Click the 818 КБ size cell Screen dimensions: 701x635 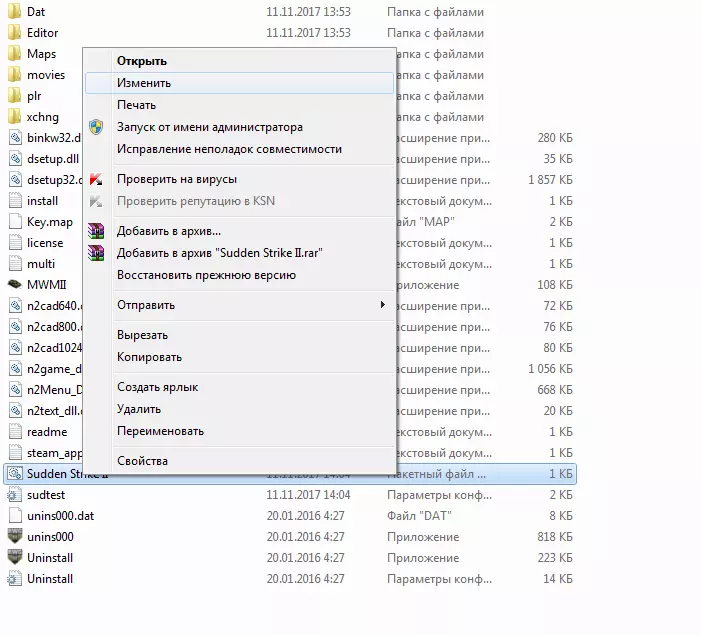(555, 537)
